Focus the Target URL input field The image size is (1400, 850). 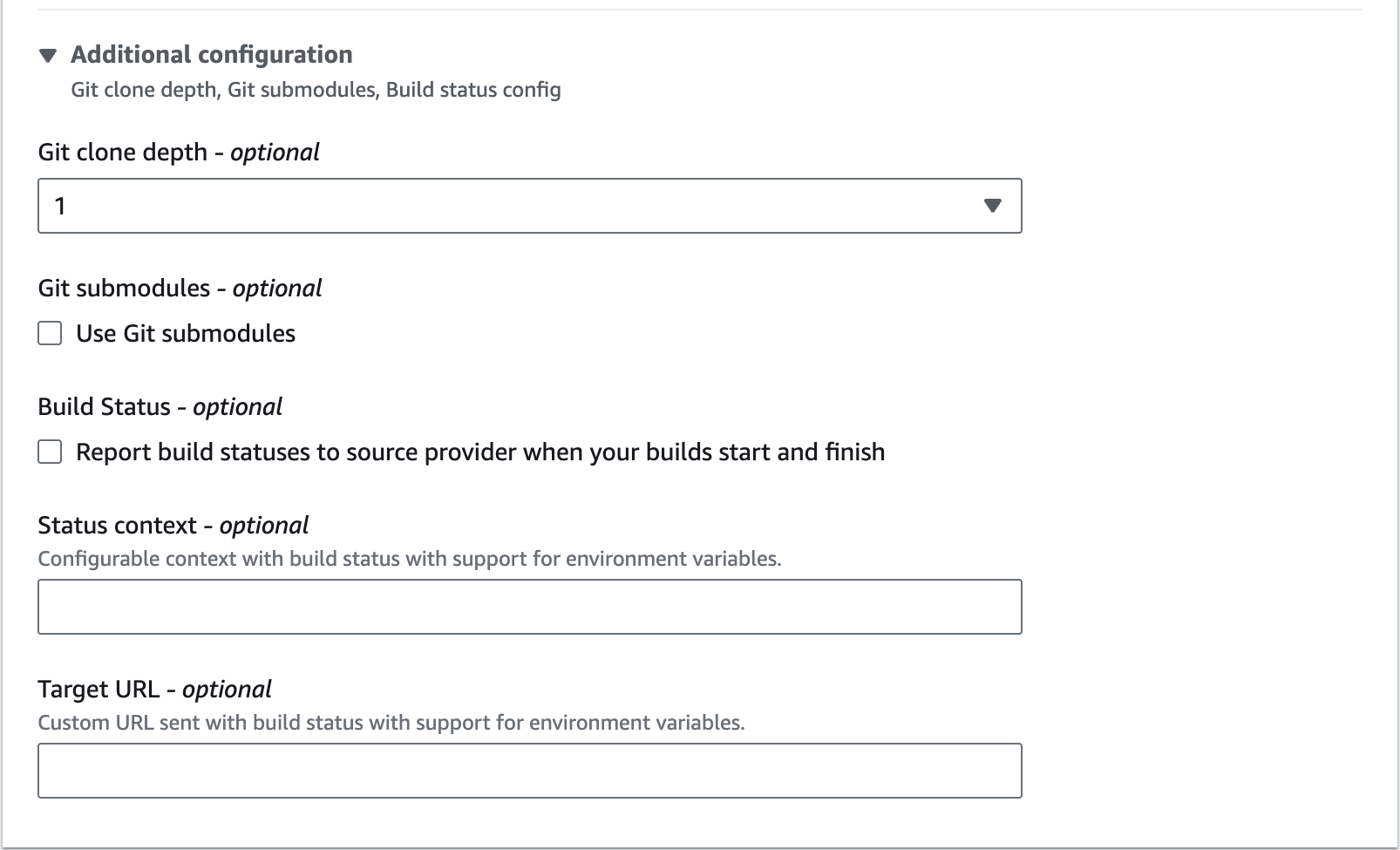pos(529,771)
